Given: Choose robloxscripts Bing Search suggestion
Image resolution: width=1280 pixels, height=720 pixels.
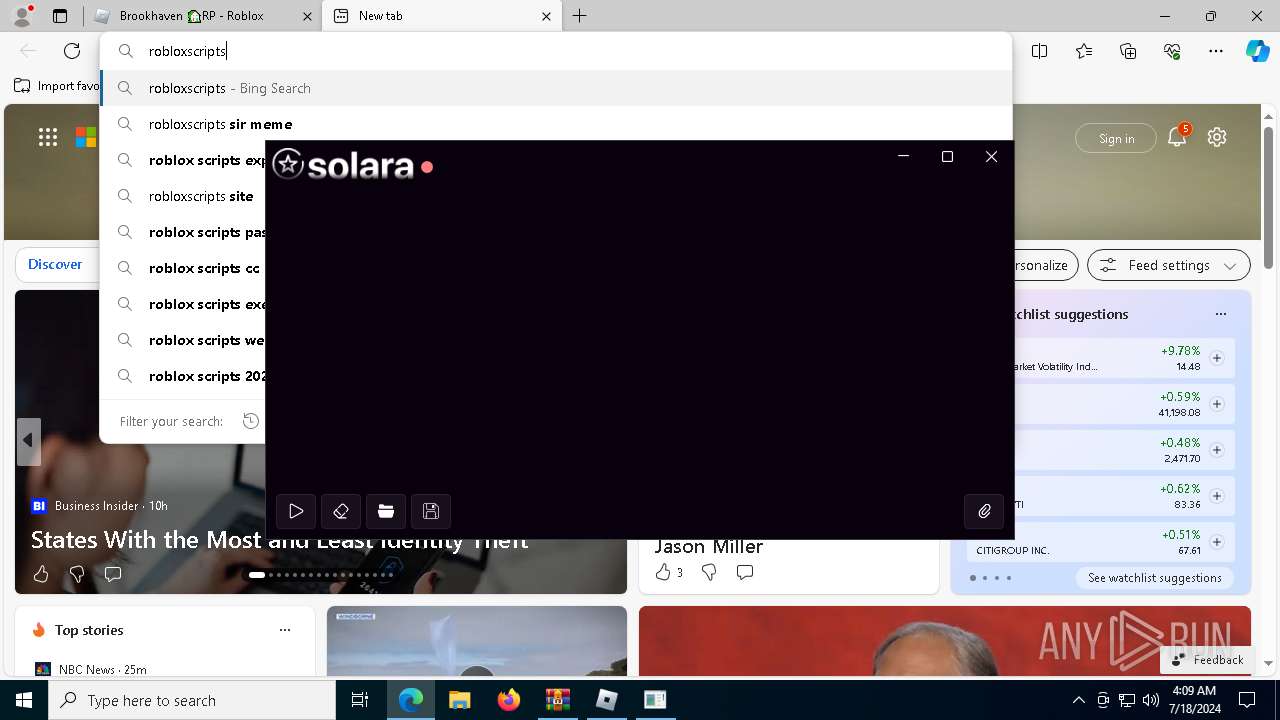Looking at the screenshot, I should pyautogui.click(x=557, y=88).
